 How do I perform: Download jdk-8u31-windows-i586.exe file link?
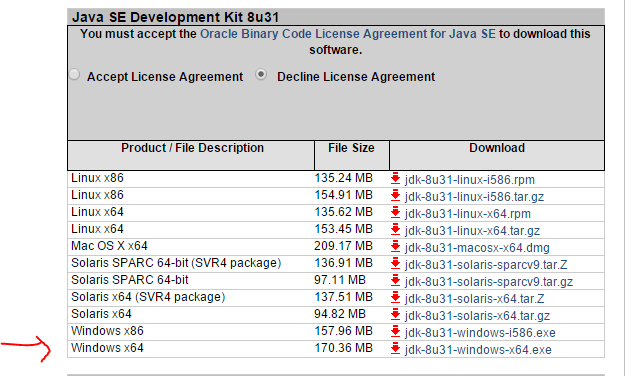480,333
